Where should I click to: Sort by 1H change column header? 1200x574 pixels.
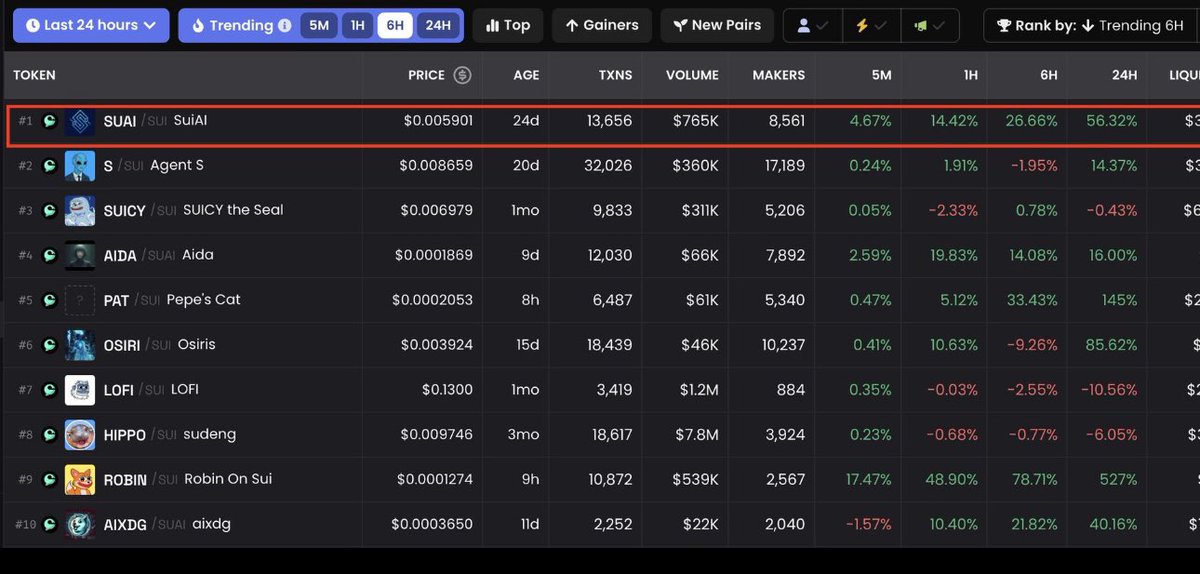click(969, 75)
